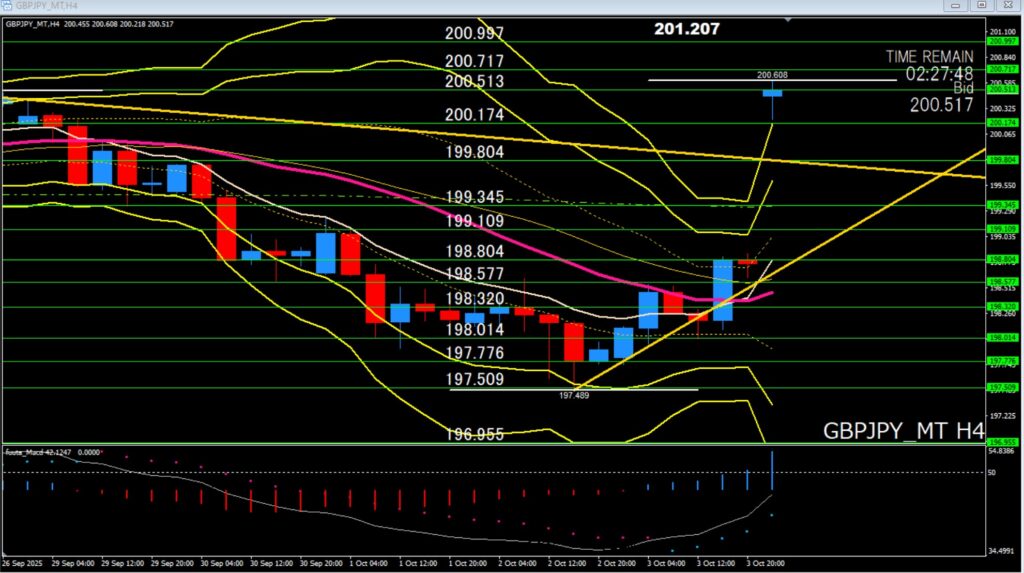The image size is (1024, 573).
Task: Click the chart window icon in title bar
Action: click(x=8, y=5)
